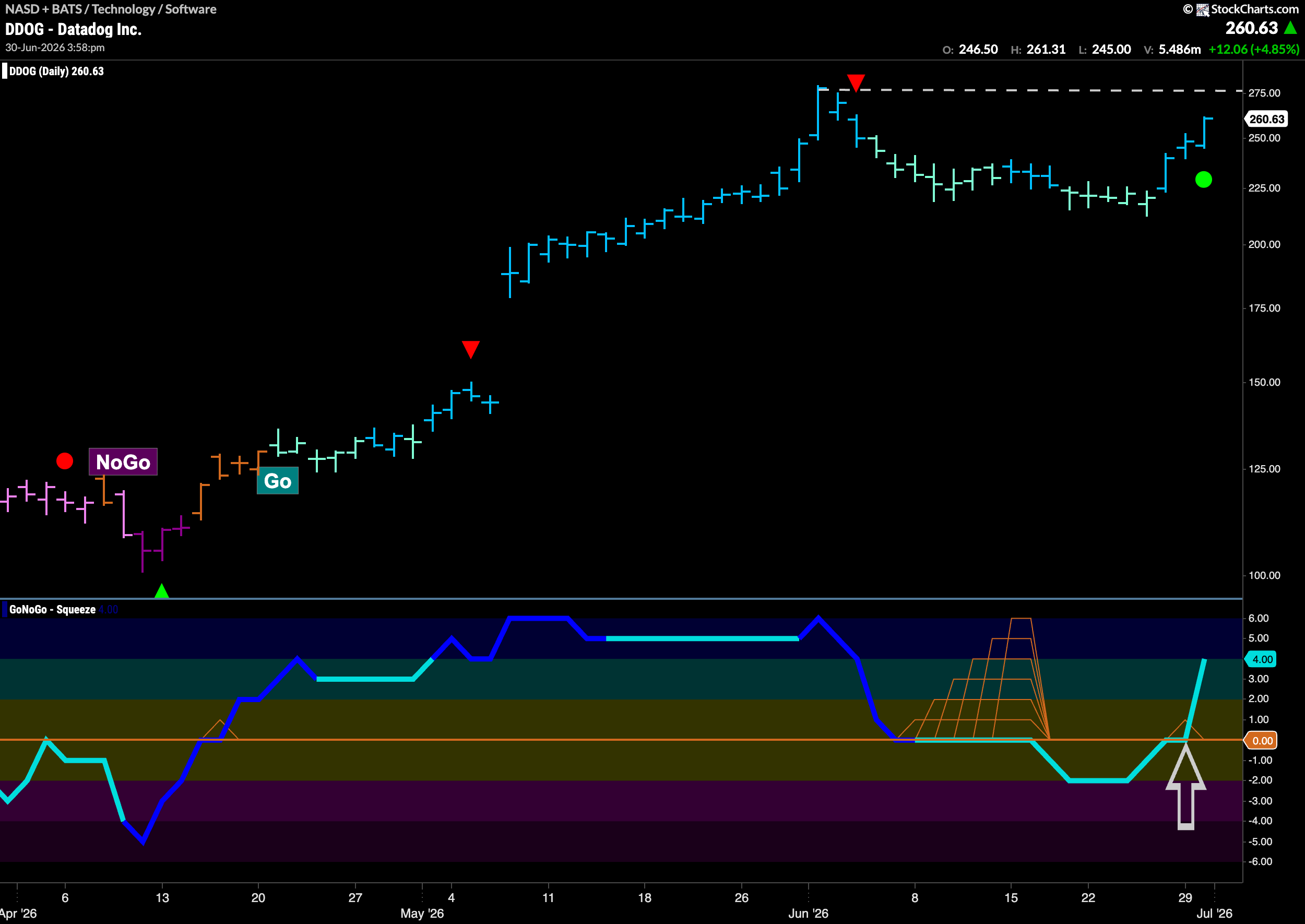Click the purple NoGo label

[123, 461]
